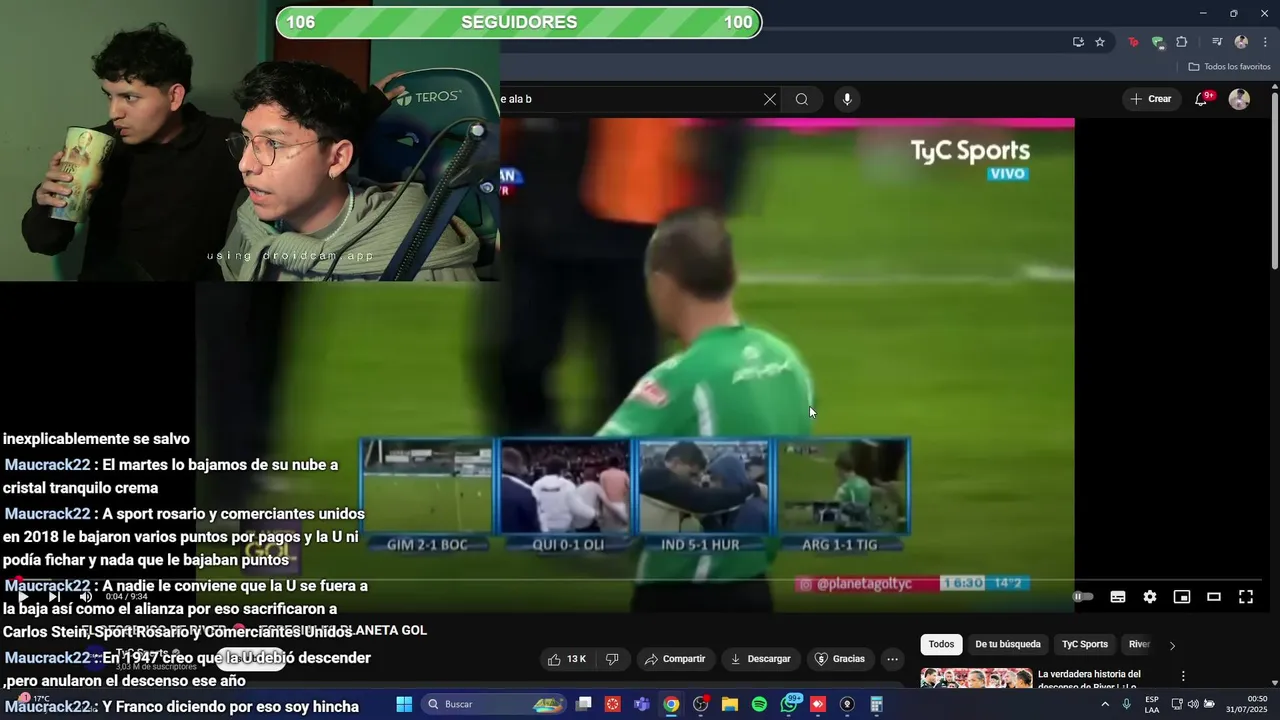1280x720 pixels.
Task: Select the River filter chip
Action: (1139, 644)
